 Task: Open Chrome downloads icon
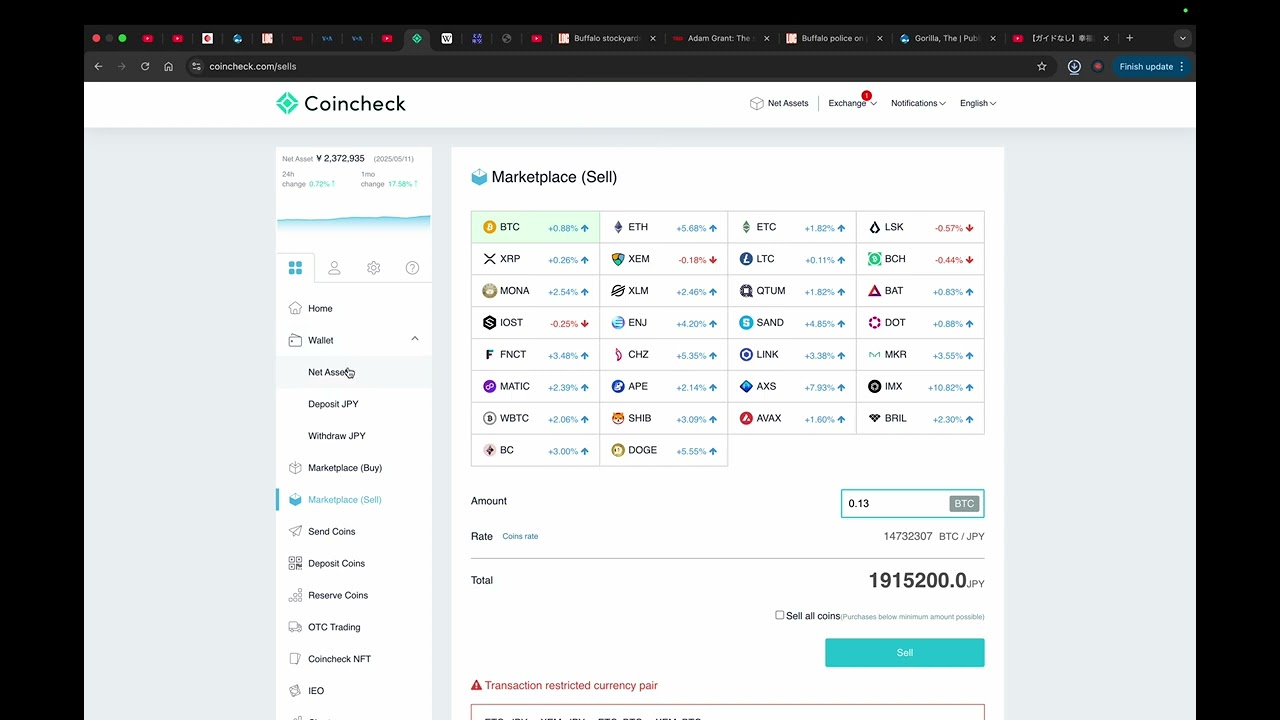pyautogui.click(x=1074, y=66)
